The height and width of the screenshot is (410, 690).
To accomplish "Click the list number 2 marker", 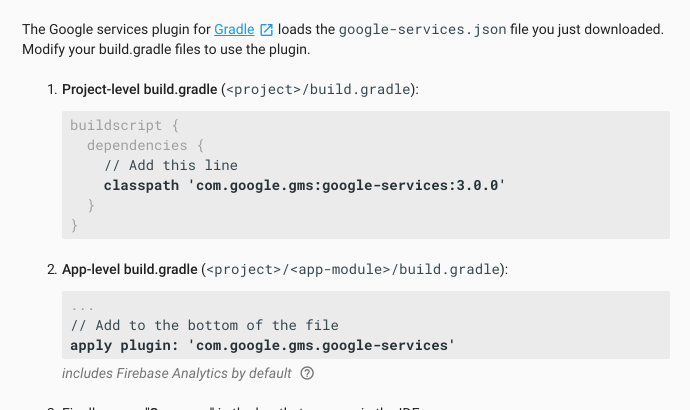I will pyautogui.click(x=51, y=269).
